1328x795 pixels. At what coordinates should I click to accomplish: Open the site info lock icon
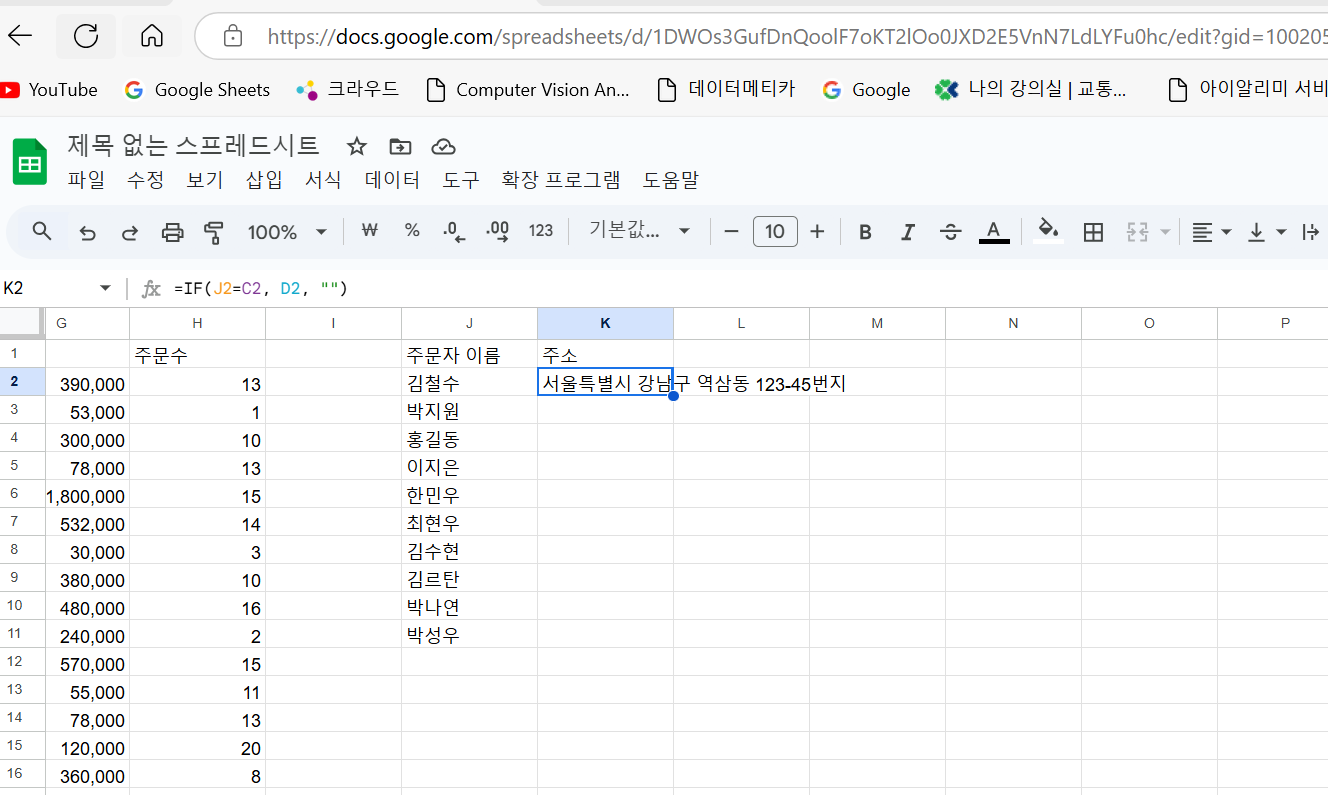pyautogui.click(x=233, y=37)
